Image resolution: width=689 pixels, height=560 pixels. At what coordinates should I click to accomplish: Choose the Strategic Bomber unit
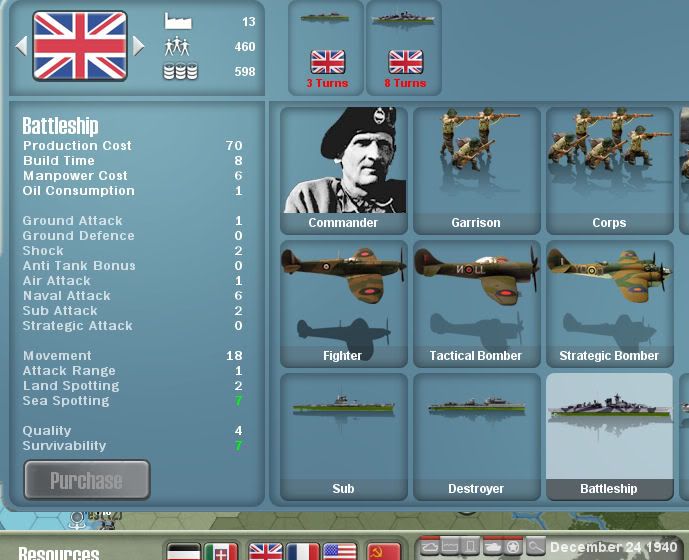coord(609,303)
